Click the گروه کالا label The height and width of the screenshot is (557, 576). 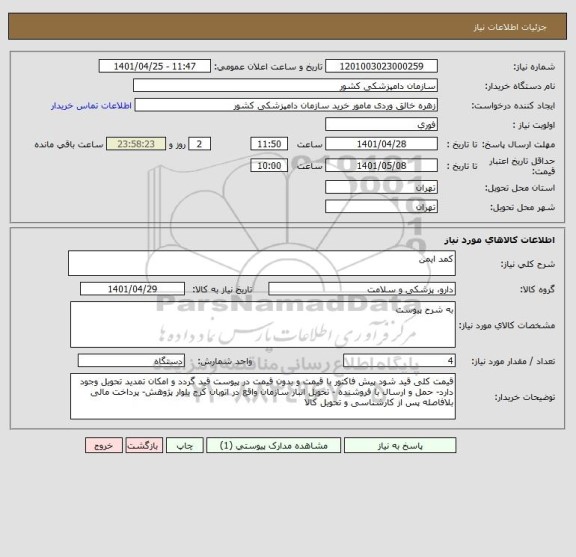[x=537, y=290]
